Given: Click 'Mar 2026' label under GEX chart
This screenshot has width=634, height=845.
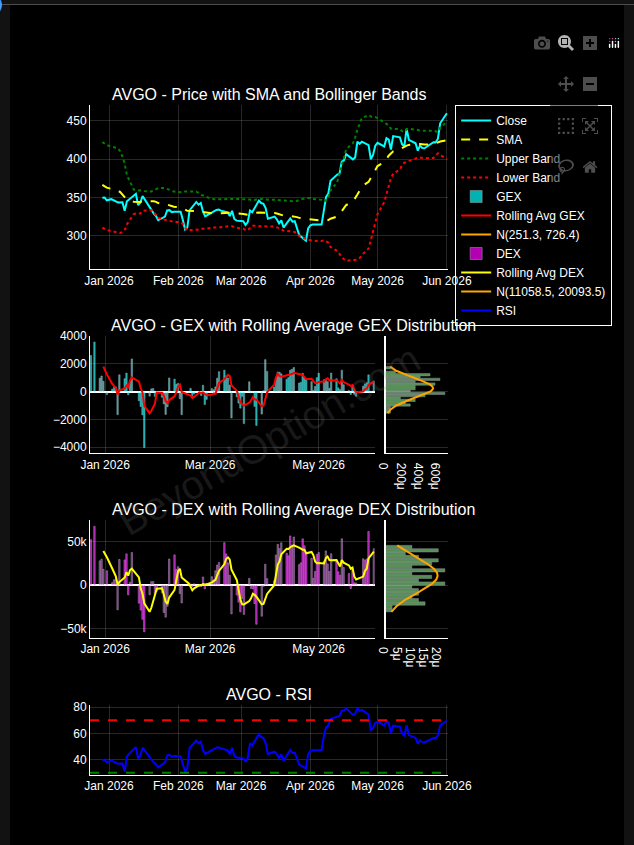Looking at the screenshot, I should [210, 465].
